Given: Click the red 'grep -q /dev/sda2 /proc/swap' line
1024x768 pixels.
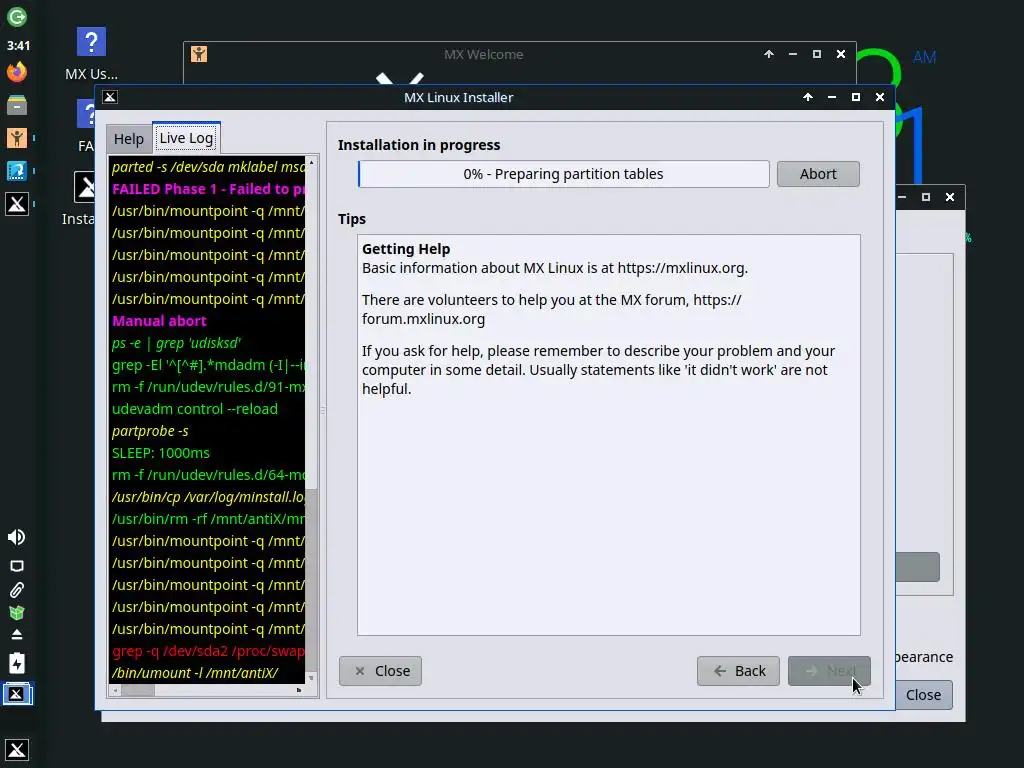Looking at the screenshot, I should coord(208,650).
